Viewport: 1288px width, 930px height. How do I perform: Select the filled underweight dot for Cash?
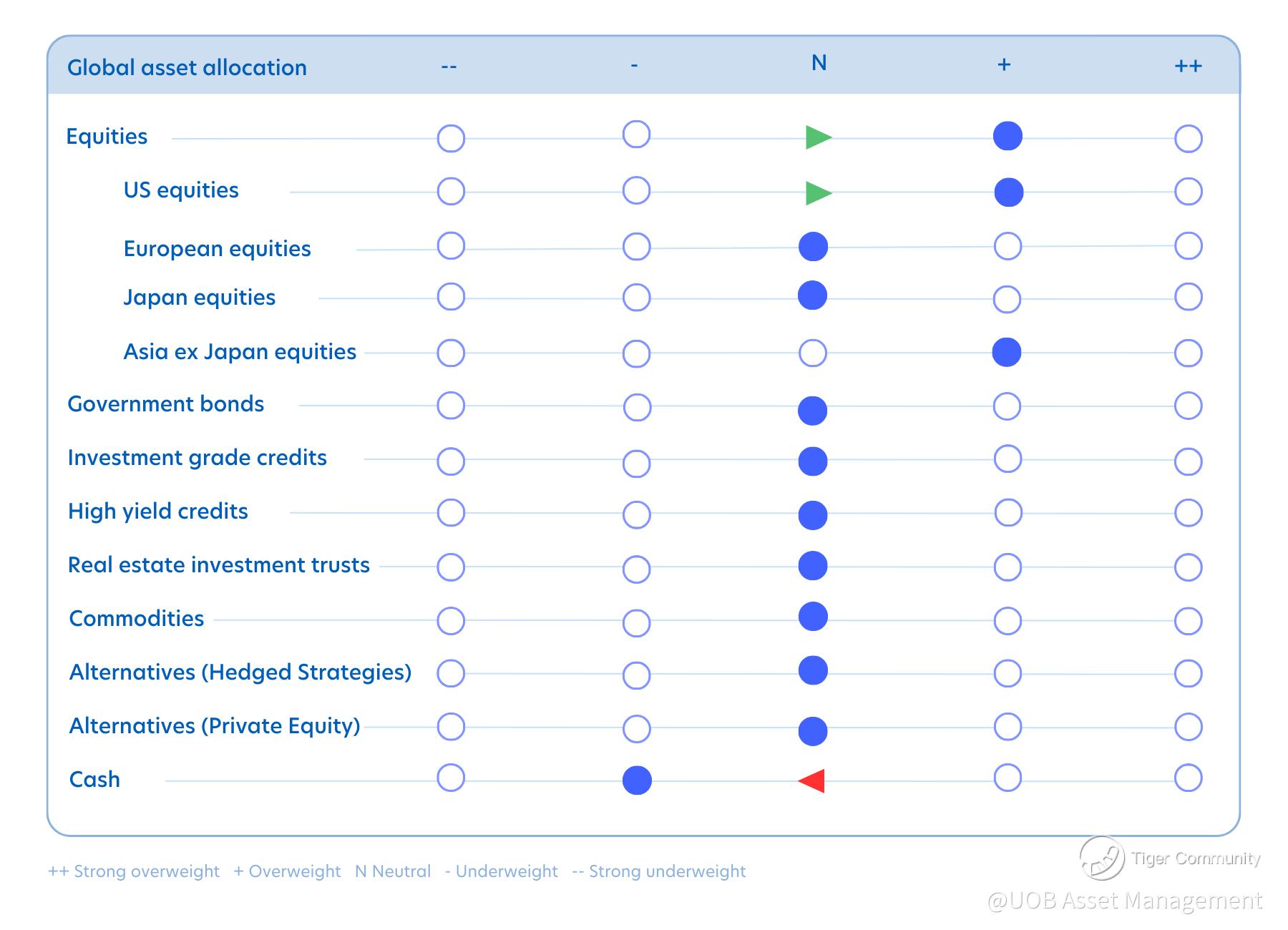(637, 780)
